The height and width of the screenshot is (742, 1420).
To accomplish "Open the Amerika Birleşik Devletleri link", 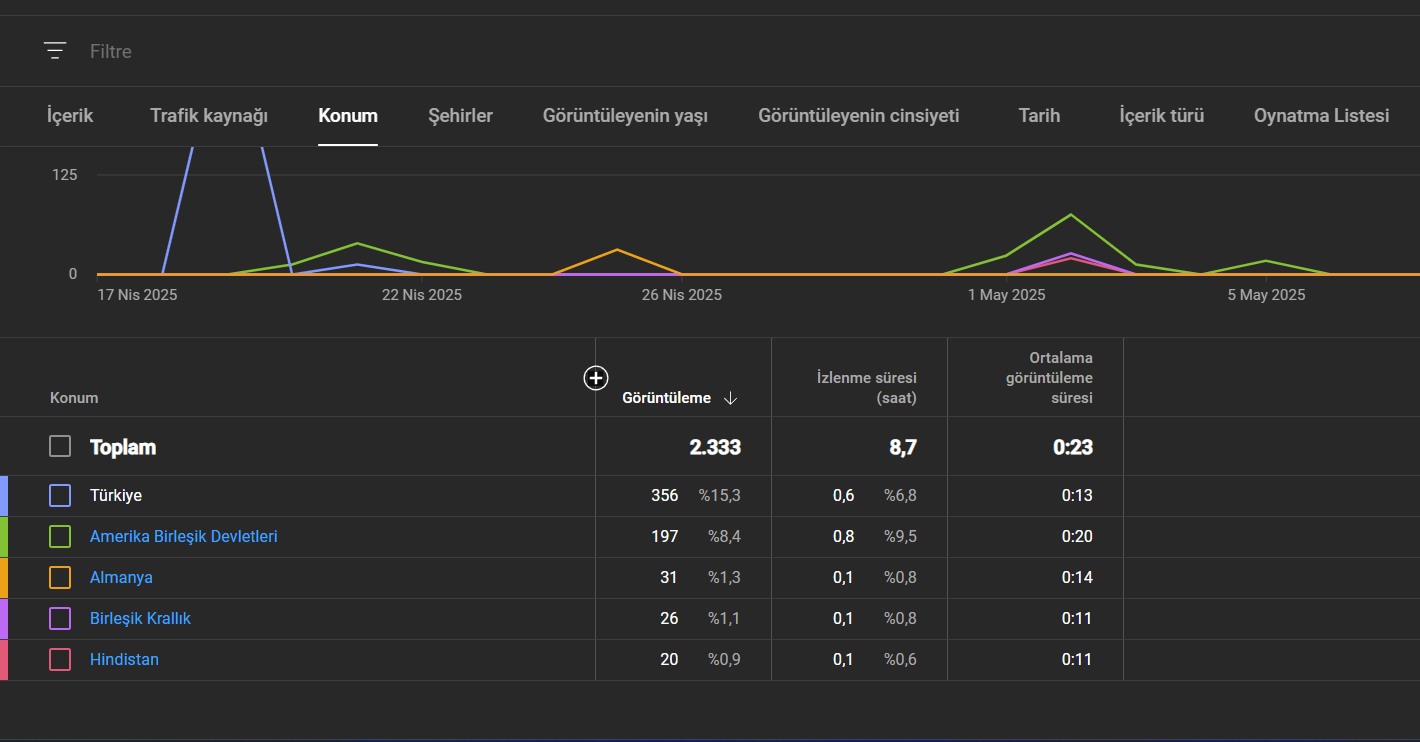I will 184,536.
